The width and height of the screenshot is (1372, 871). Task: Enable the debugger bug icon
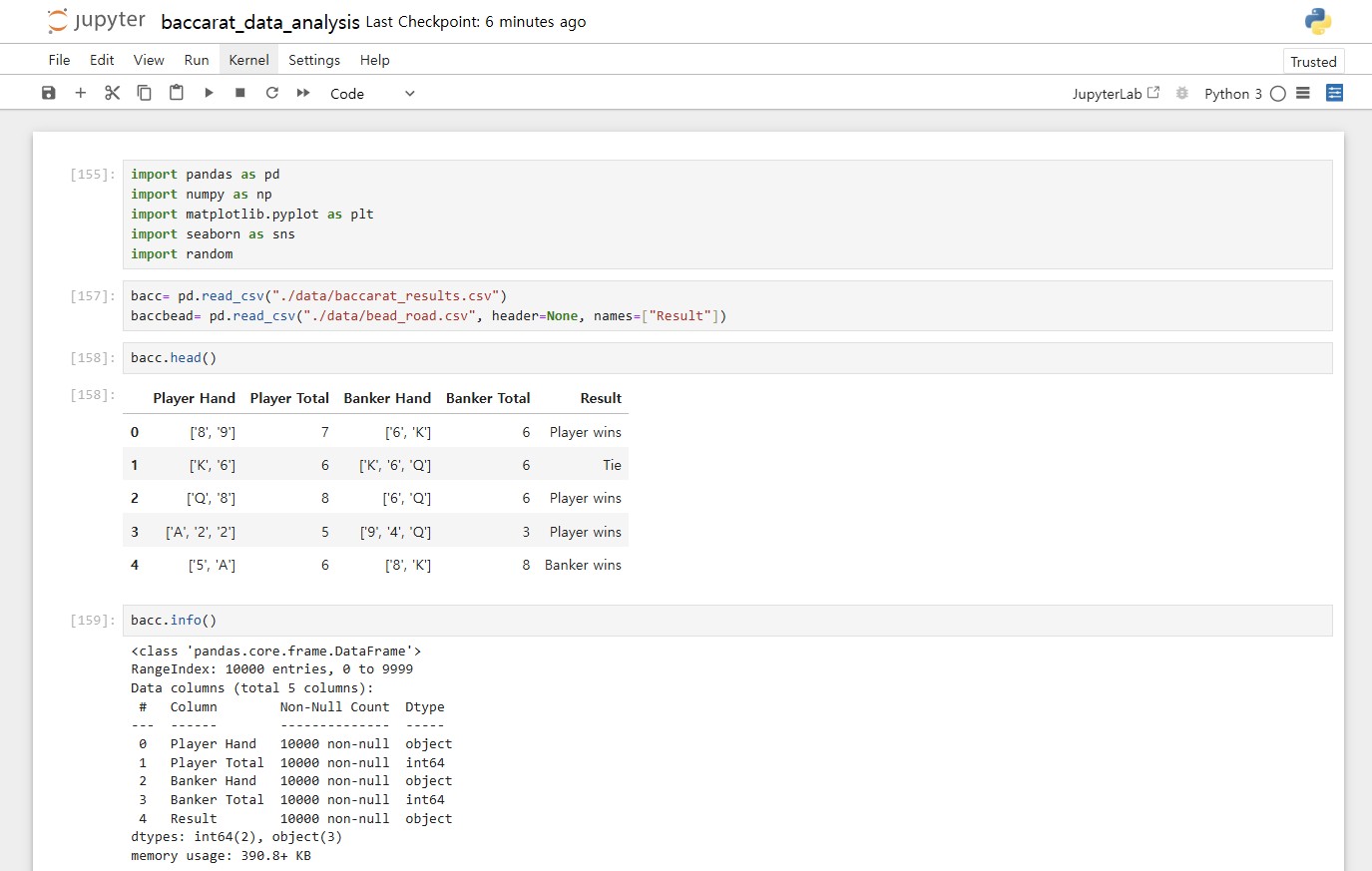coord(1182,94)
